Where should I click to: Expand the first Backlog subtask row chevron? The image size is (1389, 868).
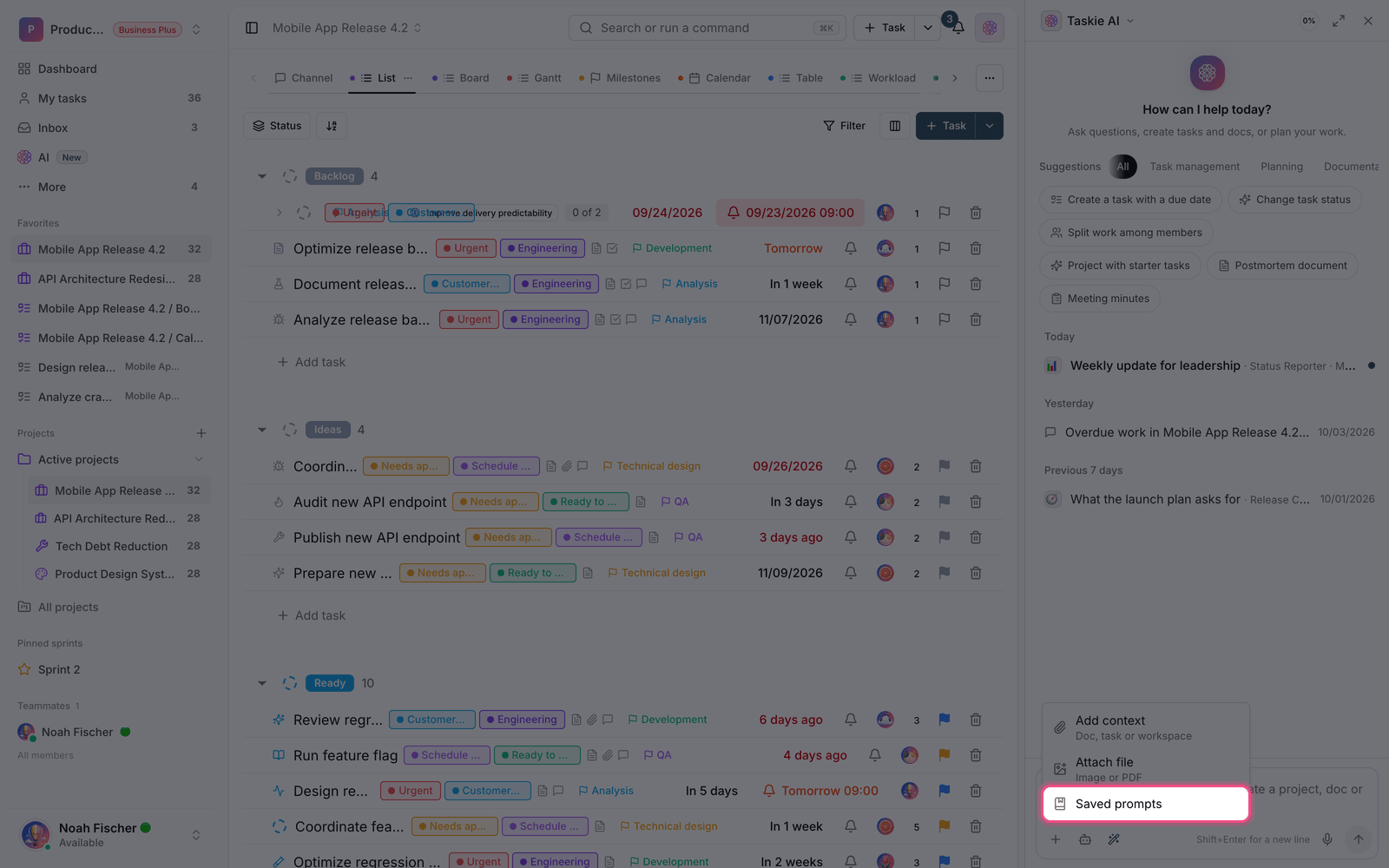pos(280,213)
